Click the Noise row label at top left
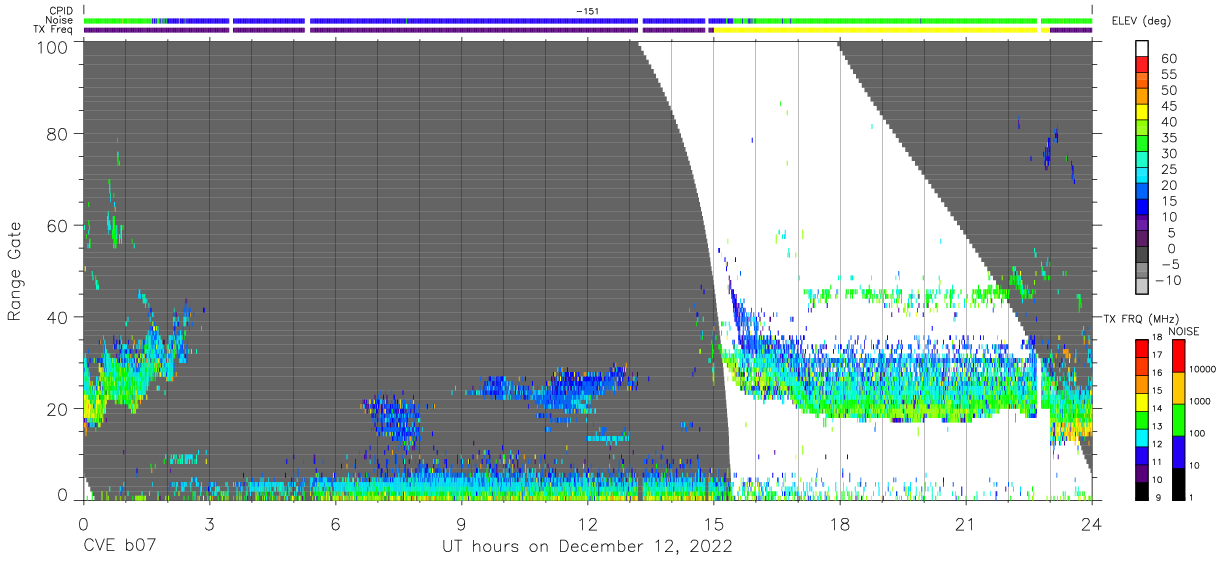 tap(59, 20)
